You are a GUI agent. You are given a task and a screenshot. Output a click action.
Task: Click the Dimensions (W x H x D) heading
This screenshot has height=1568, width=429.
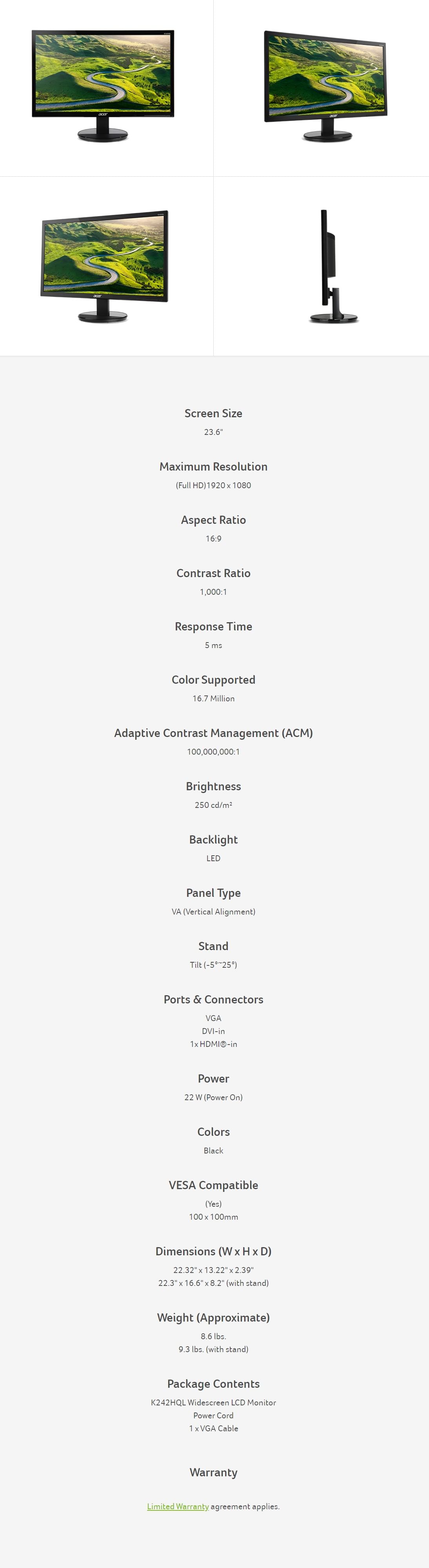[213, 1251]
